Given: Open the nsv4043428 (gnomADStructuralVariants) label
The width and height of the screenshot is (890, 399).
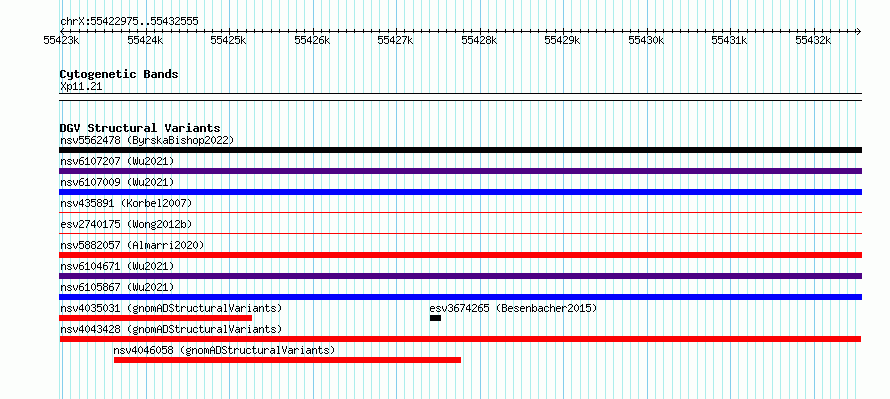Looking at the screenshot, I should click(171, 329).
